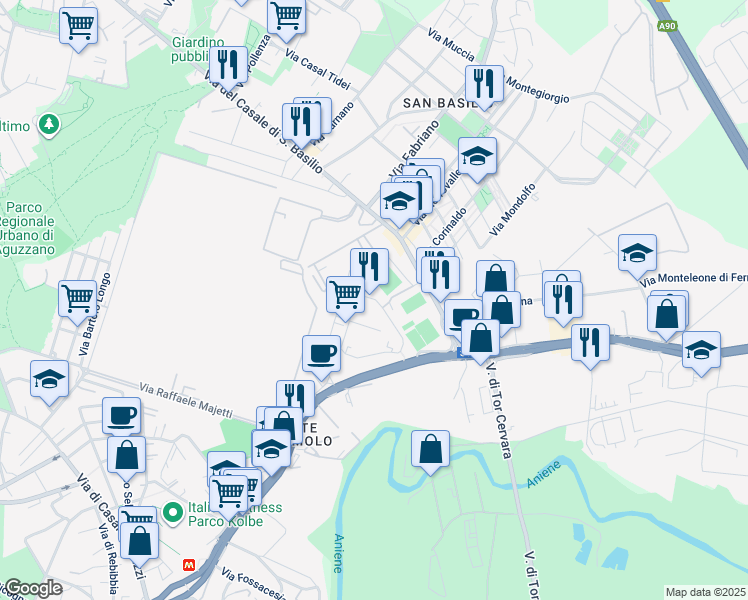Select the restaurant marker next to San Basilio label
Viewport: 748px width, 600px height.
[x=484, y=85]
